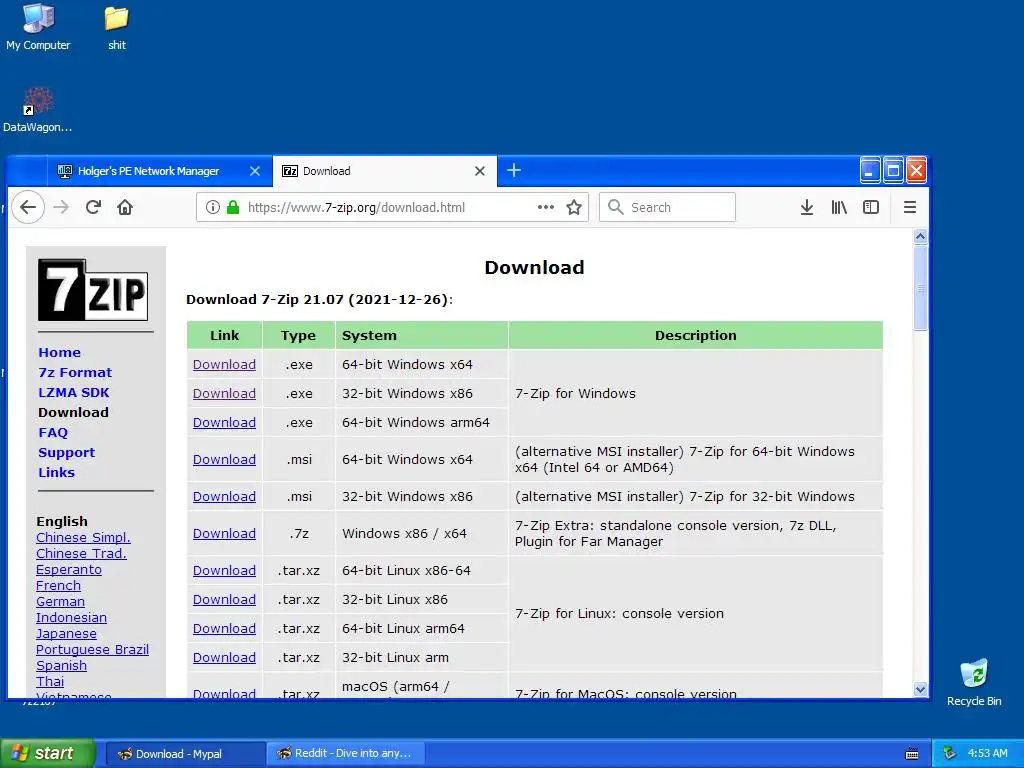Download the 64-bit Windows arm64 .exe
The width and height of the screenshot is (1024, 768).
coord(224,423)
